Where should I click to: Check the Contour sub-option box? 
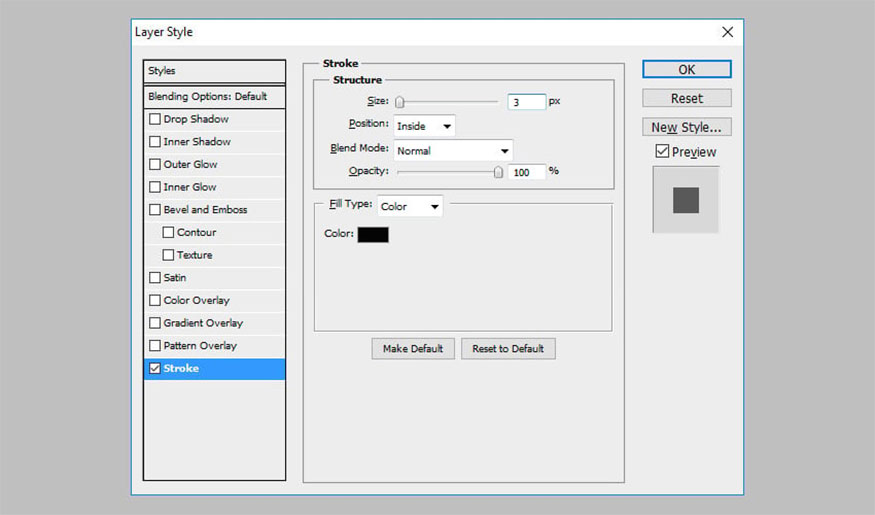point(168,232)
